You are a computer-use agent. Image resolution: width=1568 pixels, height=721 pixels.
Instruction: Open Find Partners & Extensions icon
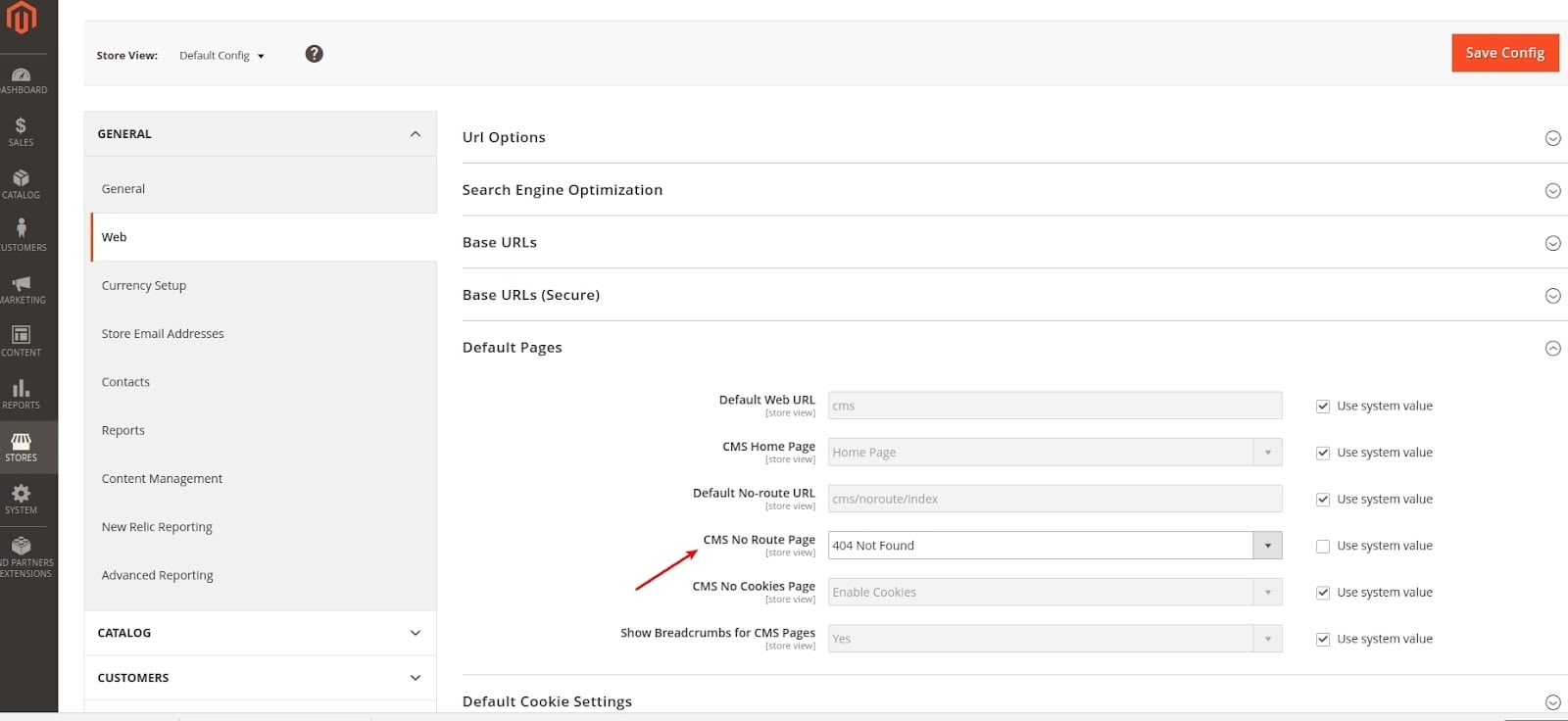[x=22, y=556]
